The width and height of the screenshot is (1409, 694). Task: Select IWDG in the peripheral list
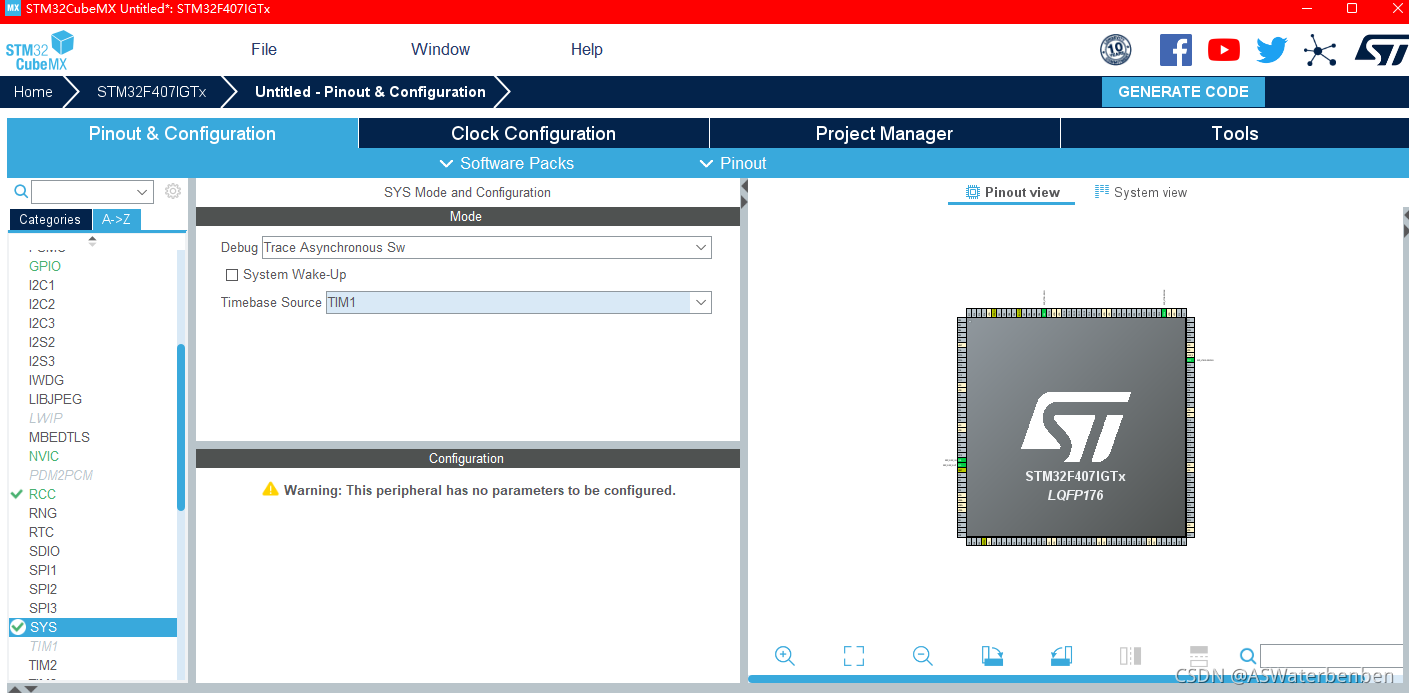click(46, 380)
